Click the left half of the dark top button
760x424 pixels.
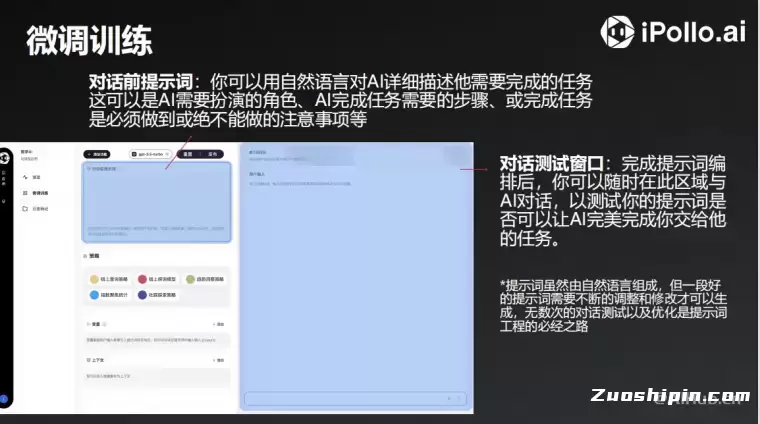tap(188, 155)
